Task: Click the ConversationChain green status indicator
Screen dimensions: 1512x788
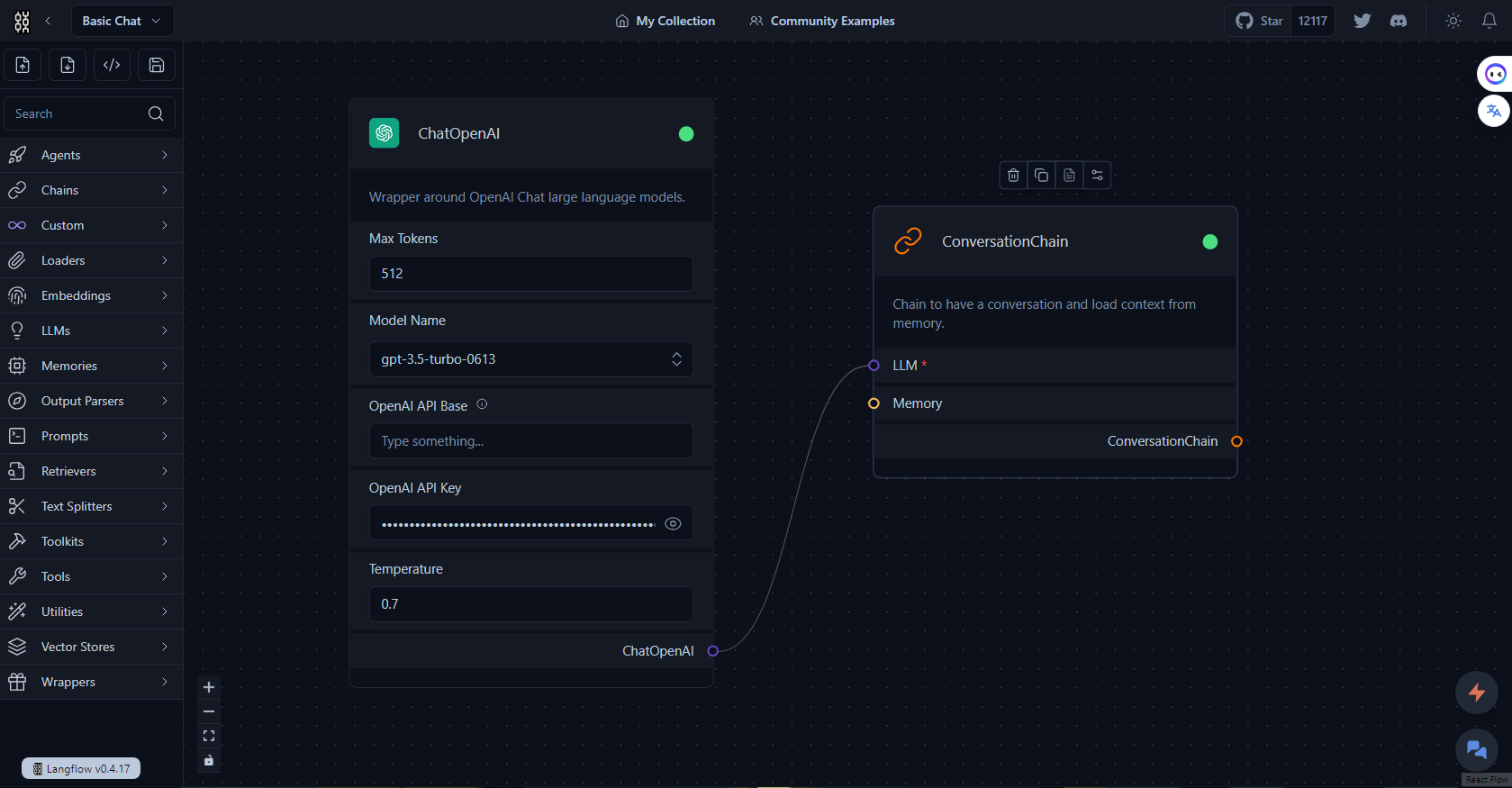Action: [x=1210, y=241]
